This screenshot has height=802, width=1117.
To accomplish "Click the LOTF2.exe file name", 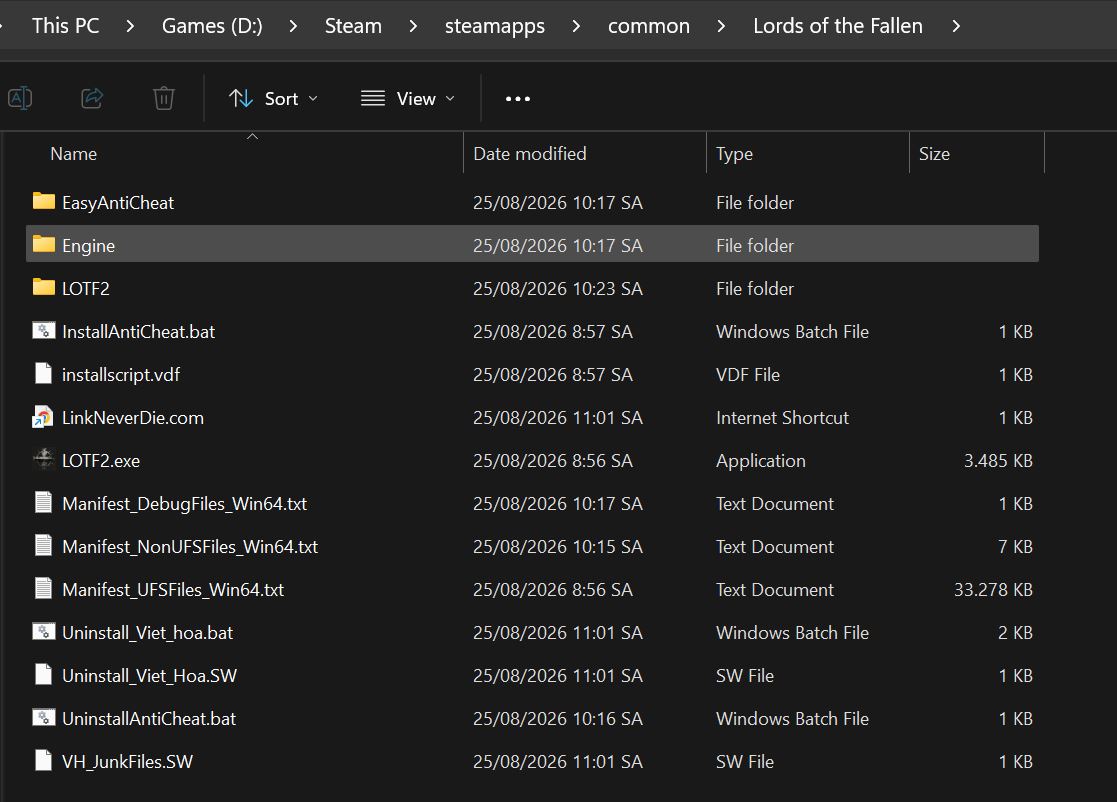I will click(x=101, y=461).
